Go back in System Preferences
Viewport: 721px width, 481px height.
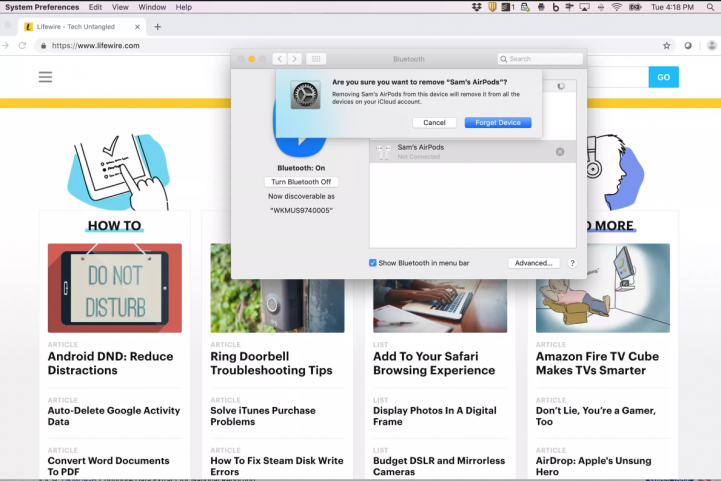point(280,59)
